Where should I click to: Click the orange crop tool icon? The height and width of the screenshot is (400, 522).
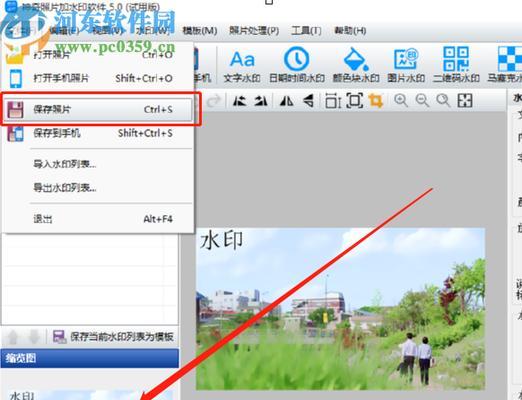point(376,100)
